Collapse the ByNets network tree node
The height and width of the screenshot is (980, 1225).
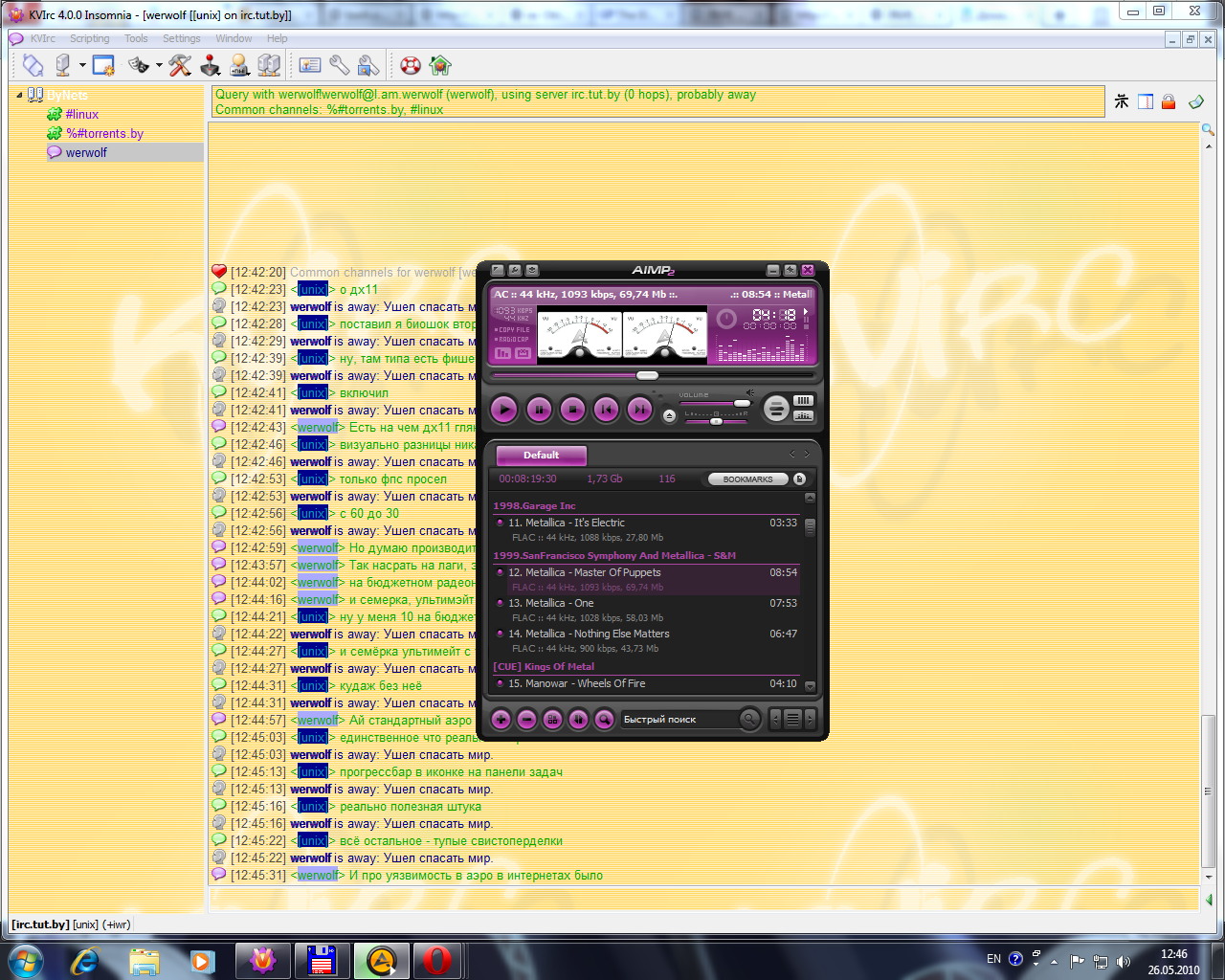click(x=19, y=95)
